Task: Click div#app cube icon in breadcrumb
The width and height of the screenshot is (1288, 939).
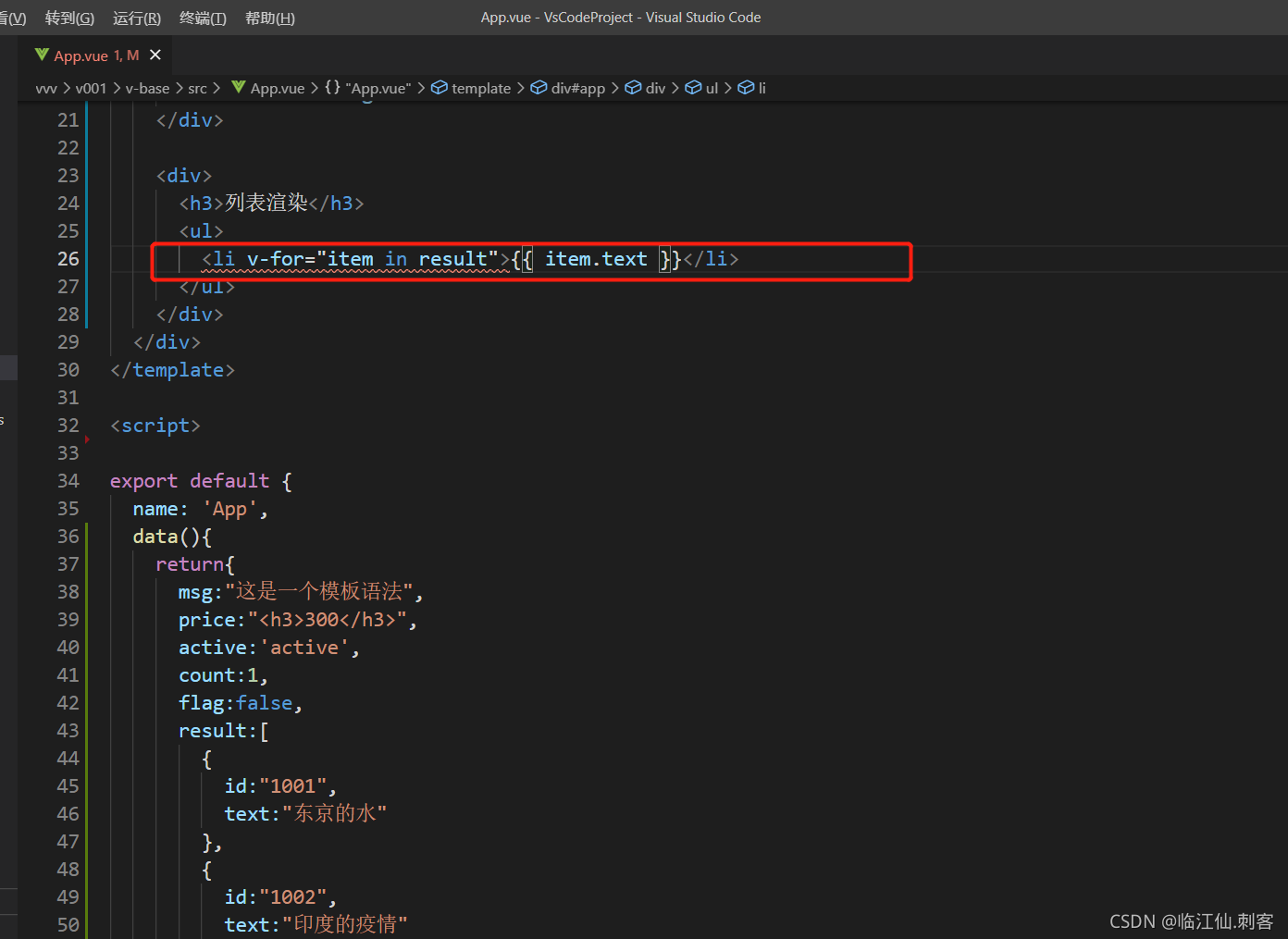Action: point(539,87)
